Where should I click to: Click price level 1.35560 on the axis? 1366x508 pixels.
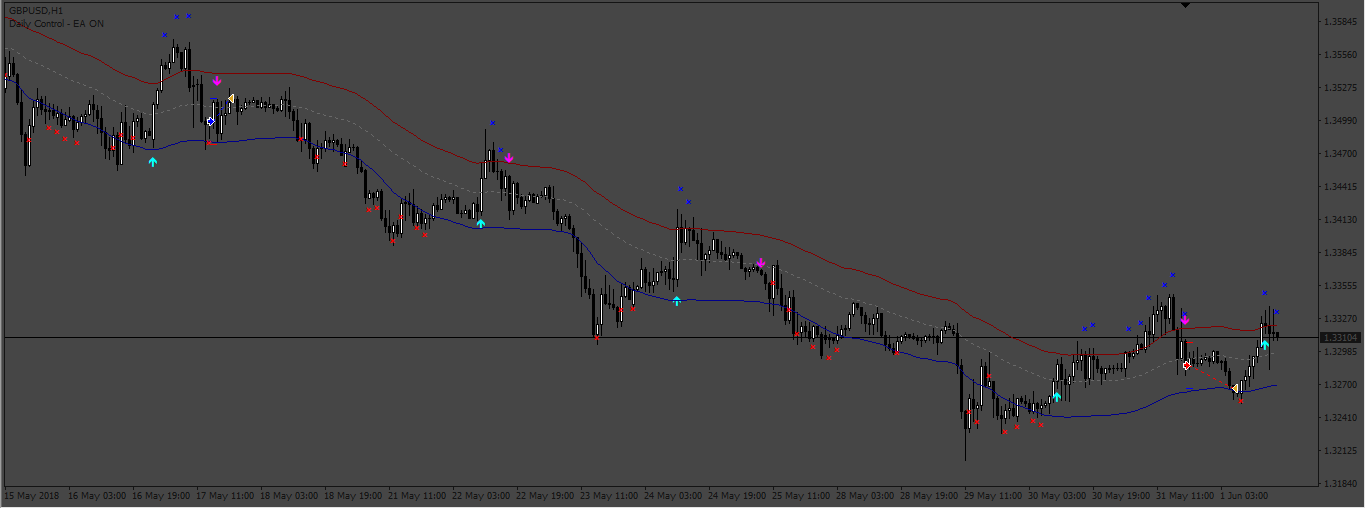click(x=1339, y=54)
